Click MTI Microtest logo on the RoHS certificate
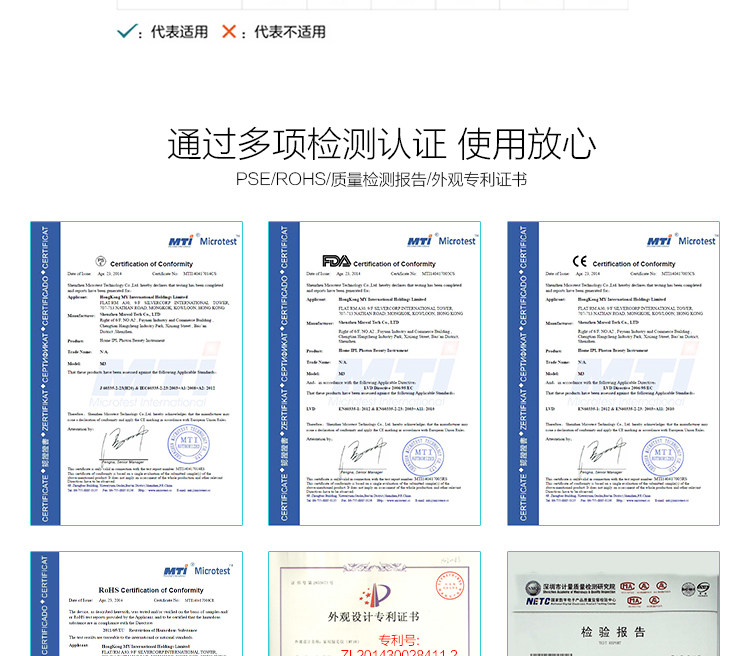Image resolution: width=750 pixels, height=656 pixels. tap(198, 570)
